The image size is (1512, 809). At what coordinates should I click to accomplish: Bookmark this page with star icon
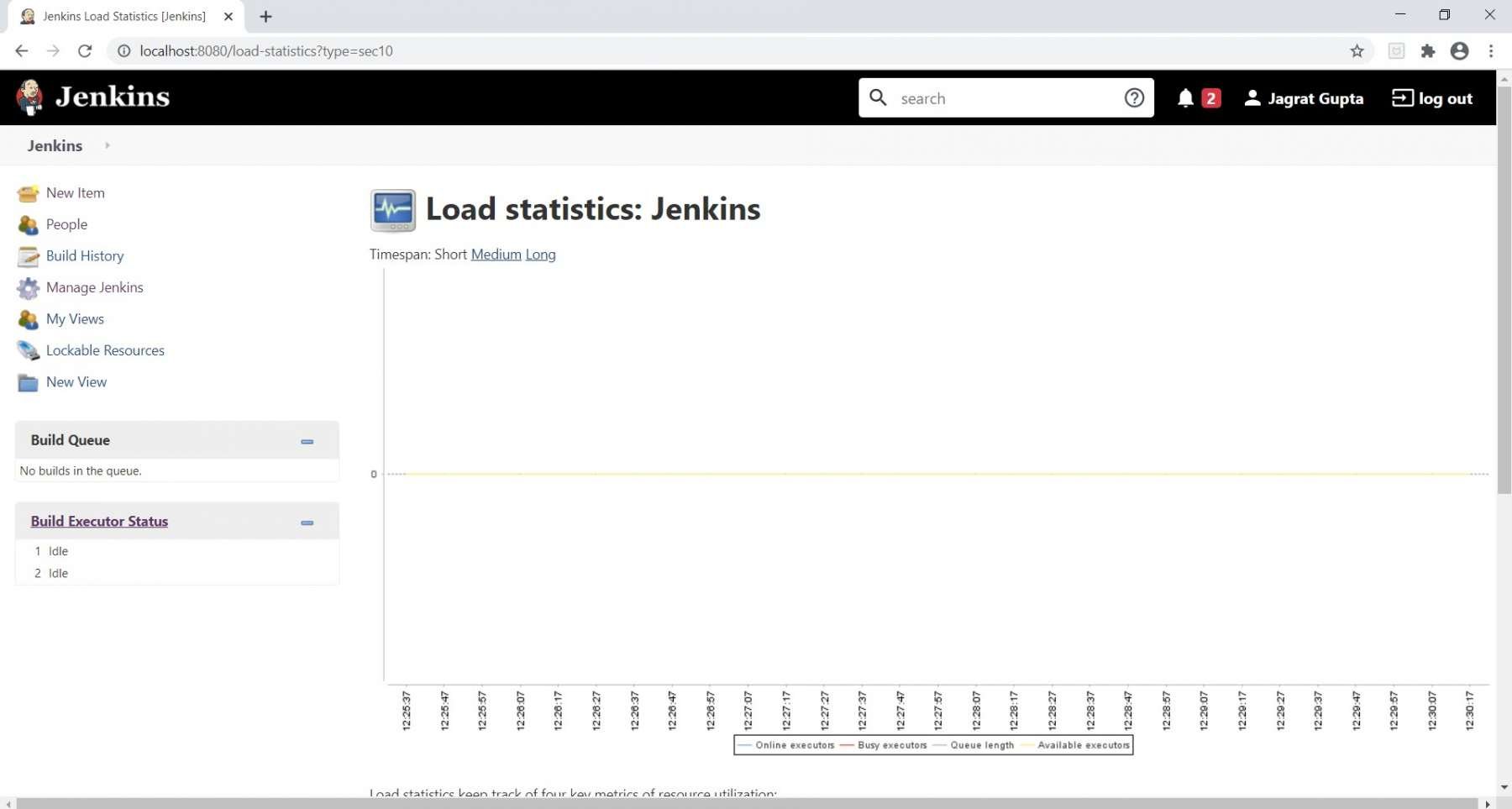pyautogui.click(x=1357, y=50)
